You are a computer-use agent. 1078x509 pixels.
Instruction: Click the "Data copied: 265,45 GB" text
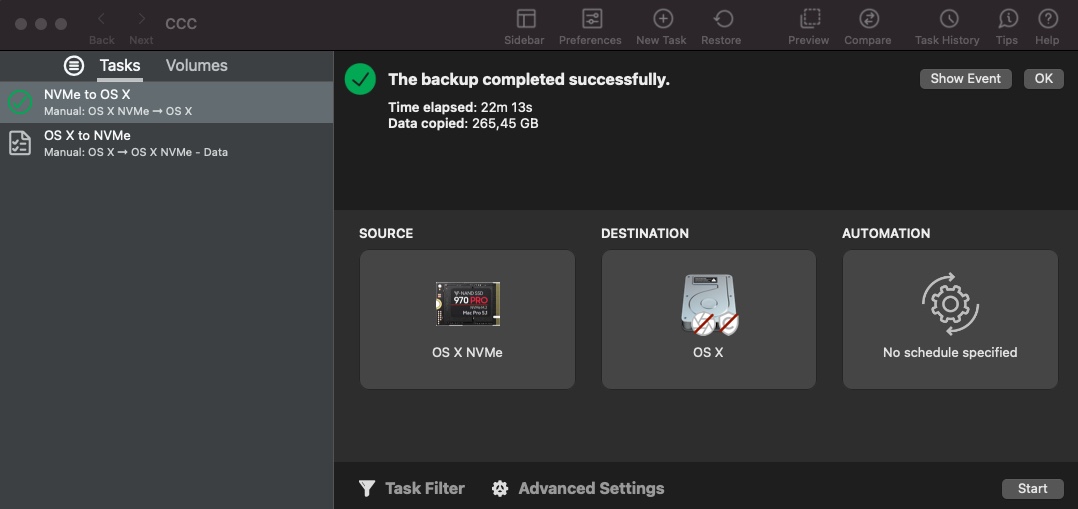point(463,124)
